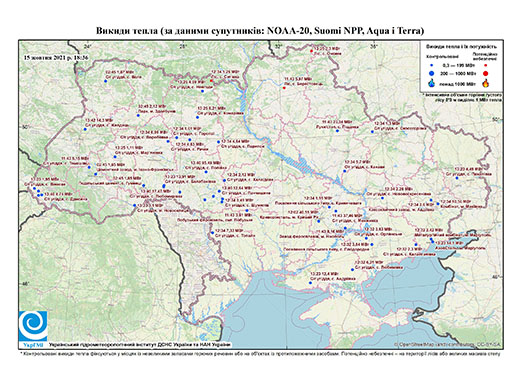
Task: Click the blue marker for 13:23 12,4 МВт
Action: click(310, 283)
